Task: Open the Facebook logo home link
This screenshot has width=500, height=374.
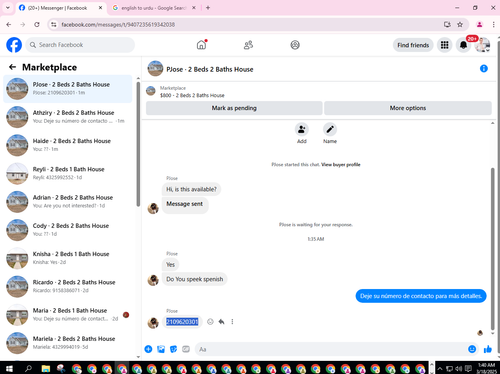Action: pyautogui.click(x=14, y=45)
